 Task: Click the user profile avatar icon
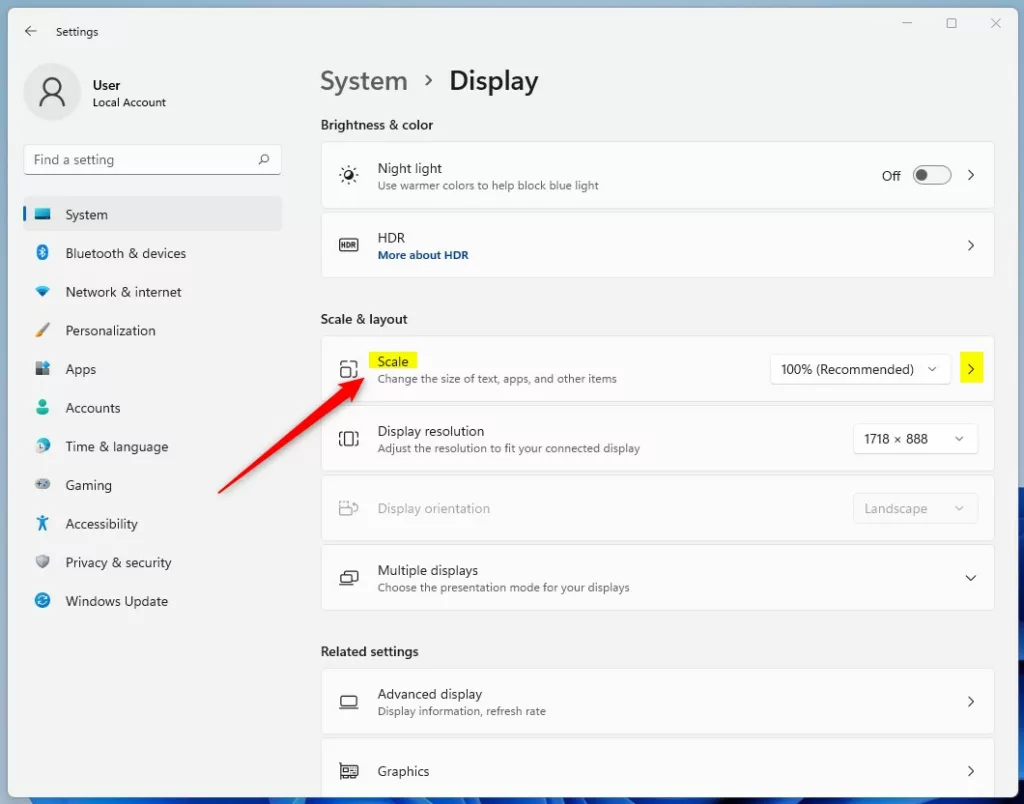[52, 92]
